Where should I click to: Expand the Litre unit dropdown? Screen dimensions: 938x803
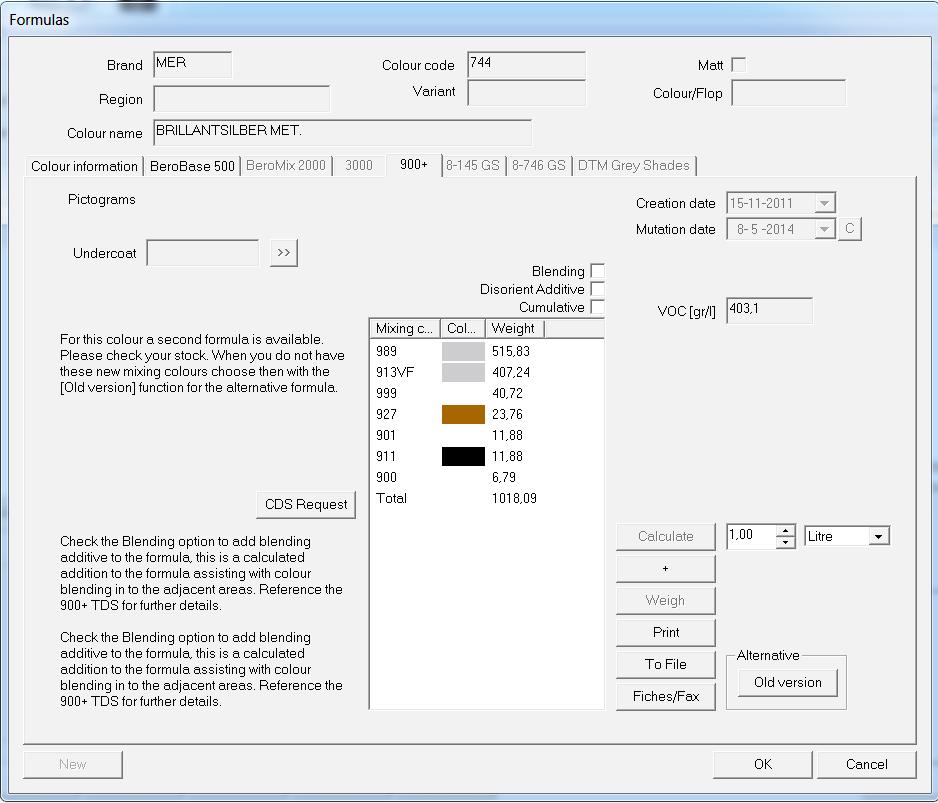[879, 536]
